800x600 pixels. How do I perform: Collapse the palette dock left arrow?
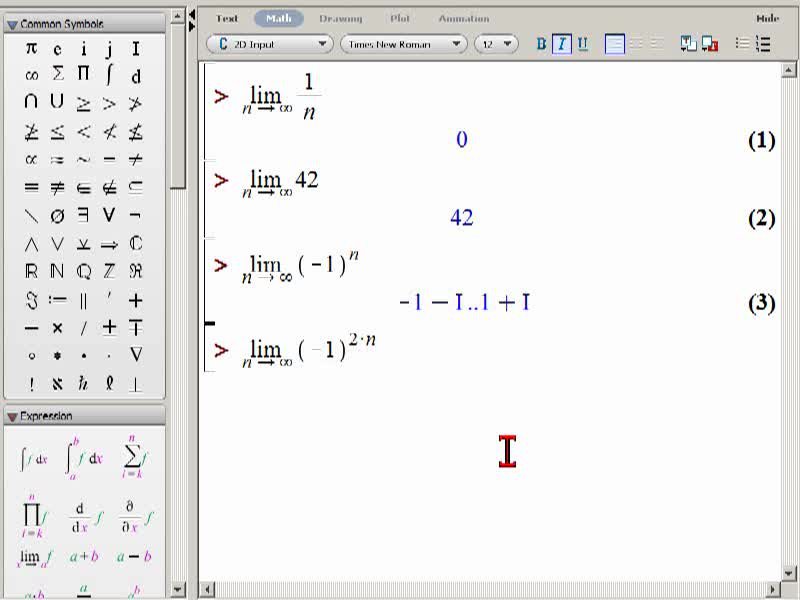coord(192,14)
